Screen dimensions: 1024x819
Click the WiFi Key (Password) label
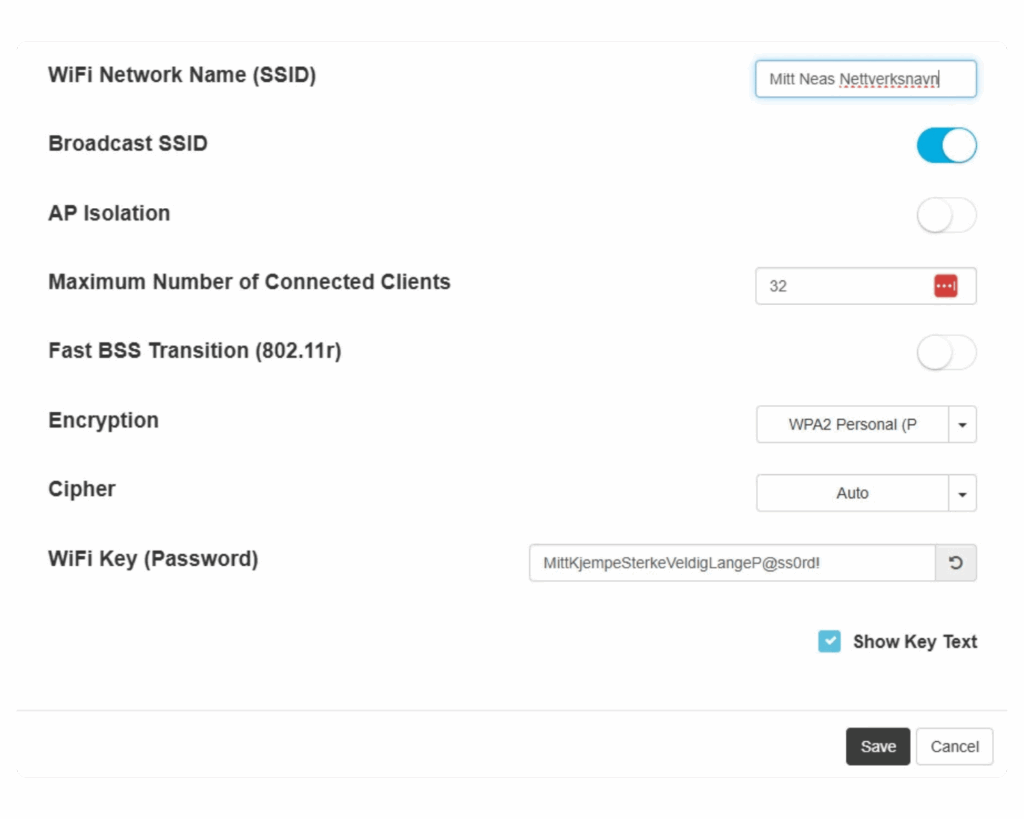(x=153, y=559)
